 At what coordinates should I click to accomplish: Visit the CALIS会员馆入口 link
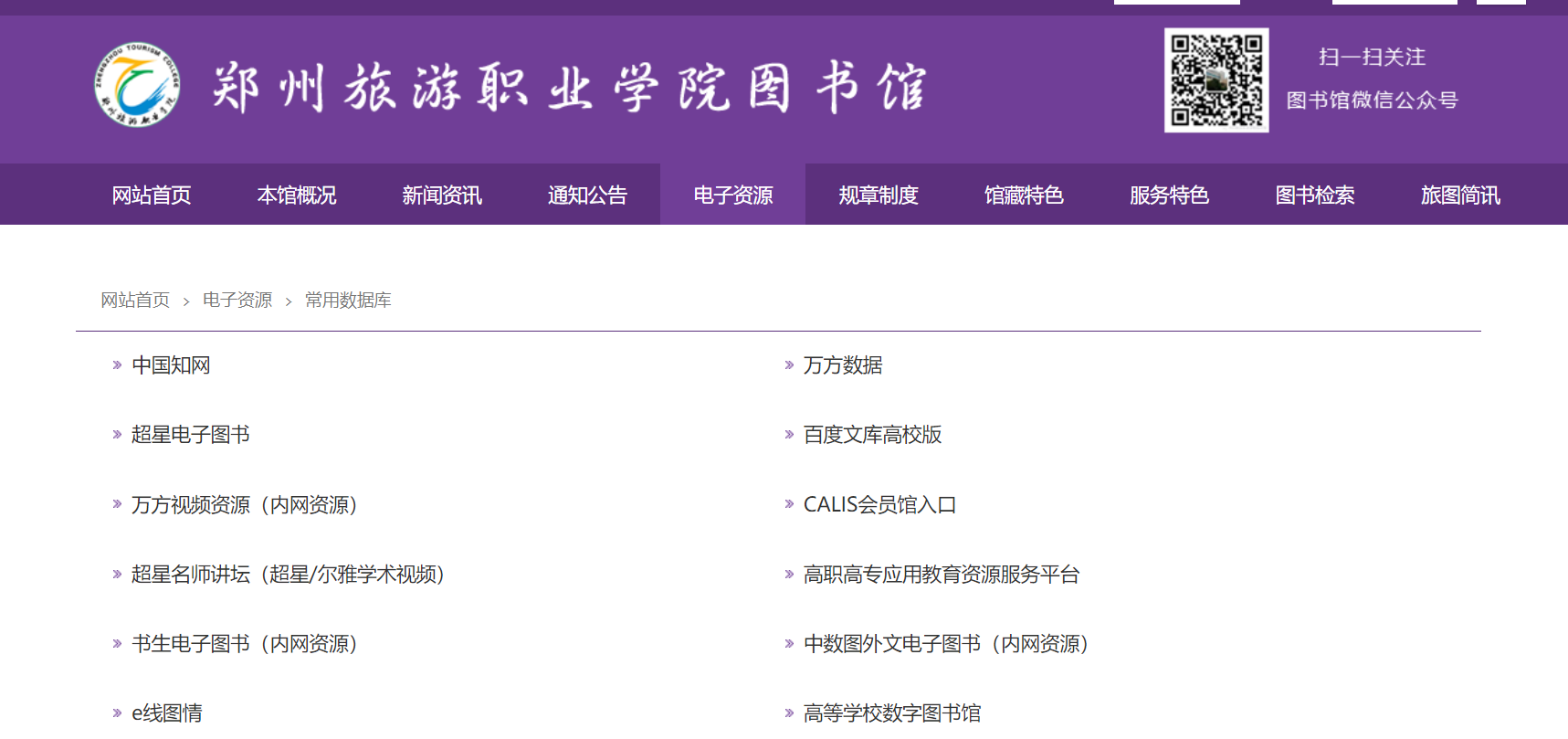(x=879, y=505)
